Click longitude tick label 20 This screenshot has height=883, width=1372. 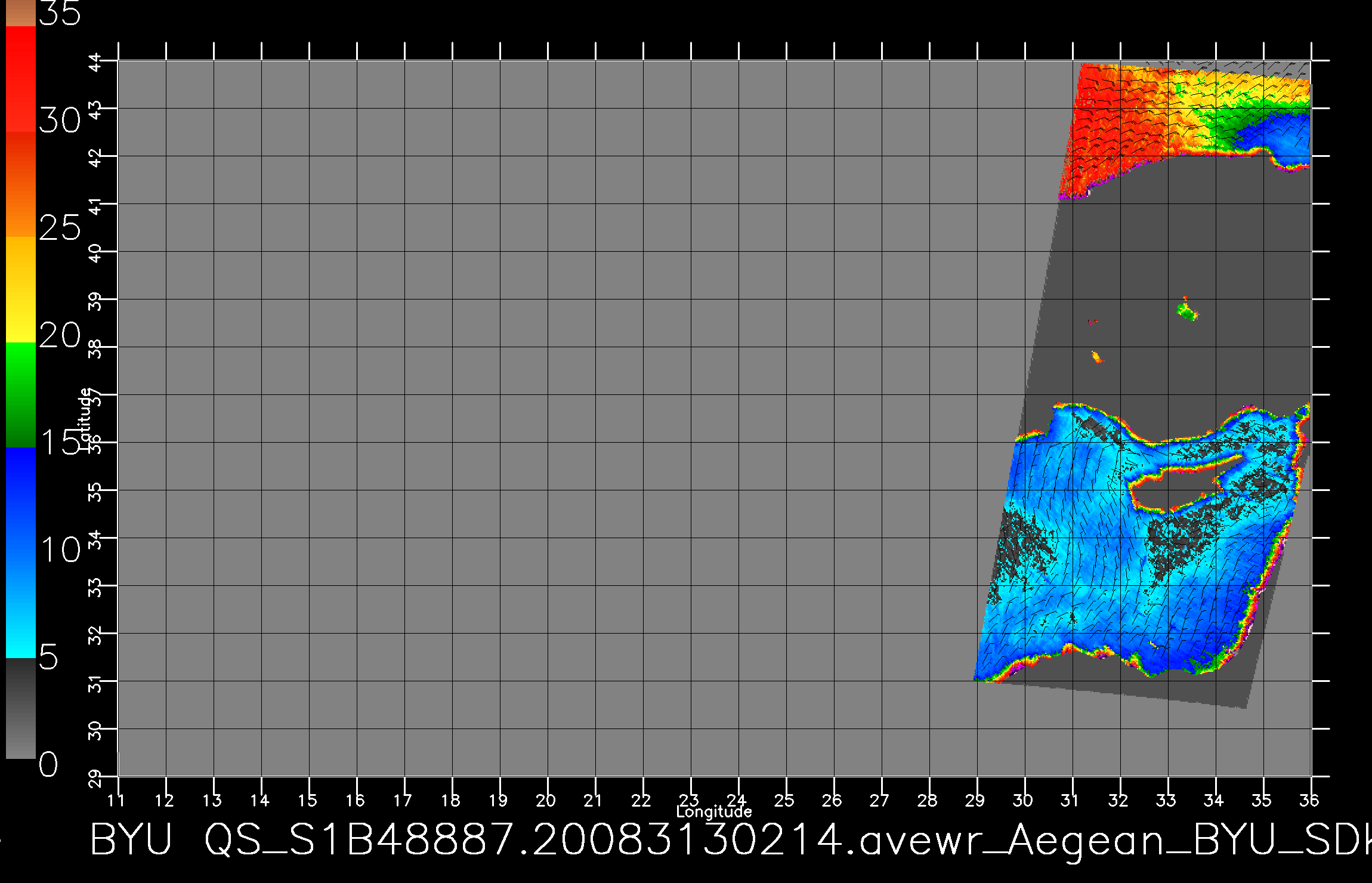point(546,800)
